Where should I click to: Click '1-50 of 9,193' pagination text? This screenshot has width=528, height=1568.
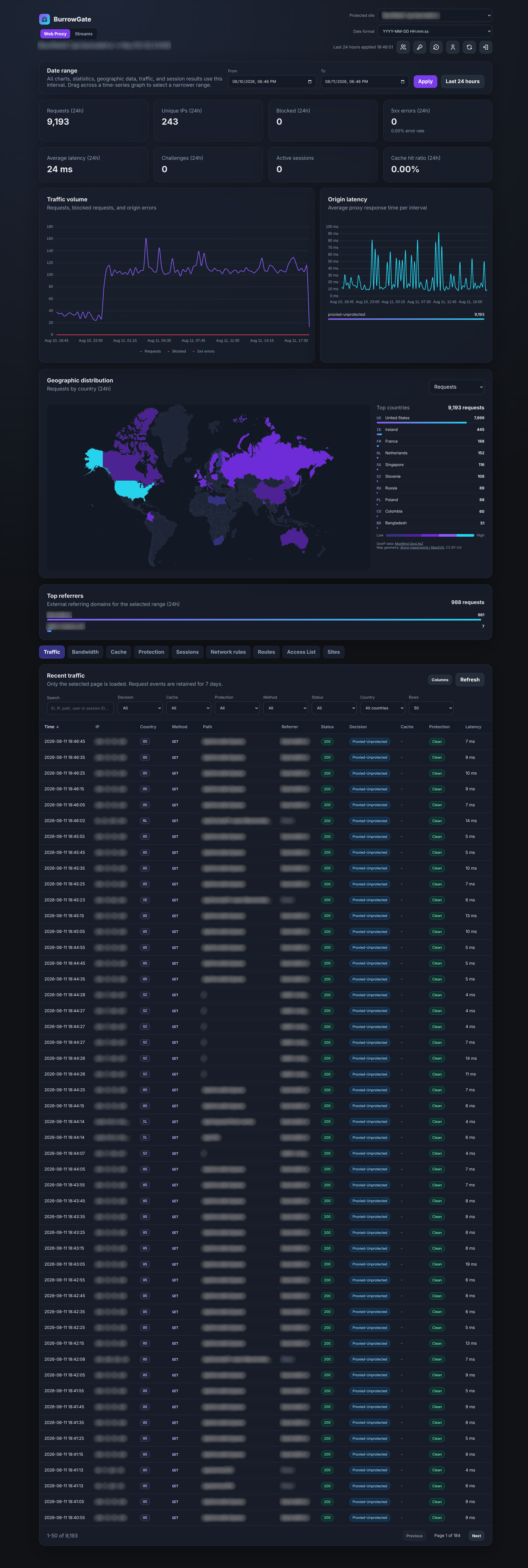tap(62, 1536)
